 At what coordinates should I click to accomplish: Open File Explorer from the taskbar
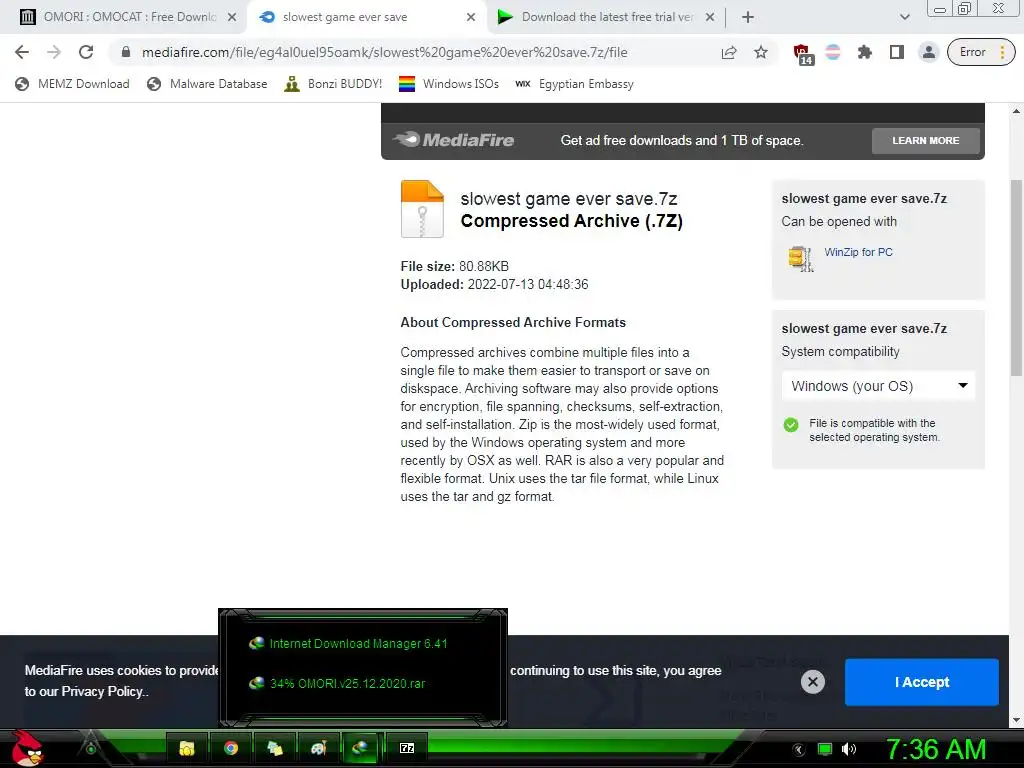(187, 748)
